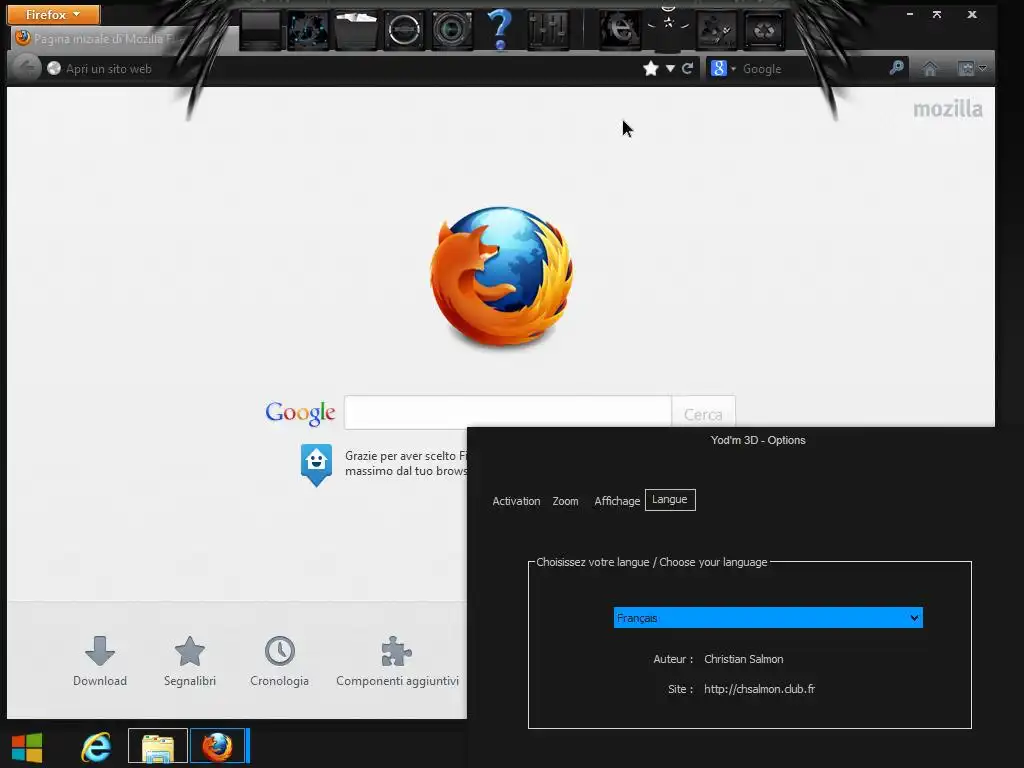The width and height of the screenshot is (1024, 768).
Task: Click the http://chsalmon.club.fr site link
Action: [760, 689]
